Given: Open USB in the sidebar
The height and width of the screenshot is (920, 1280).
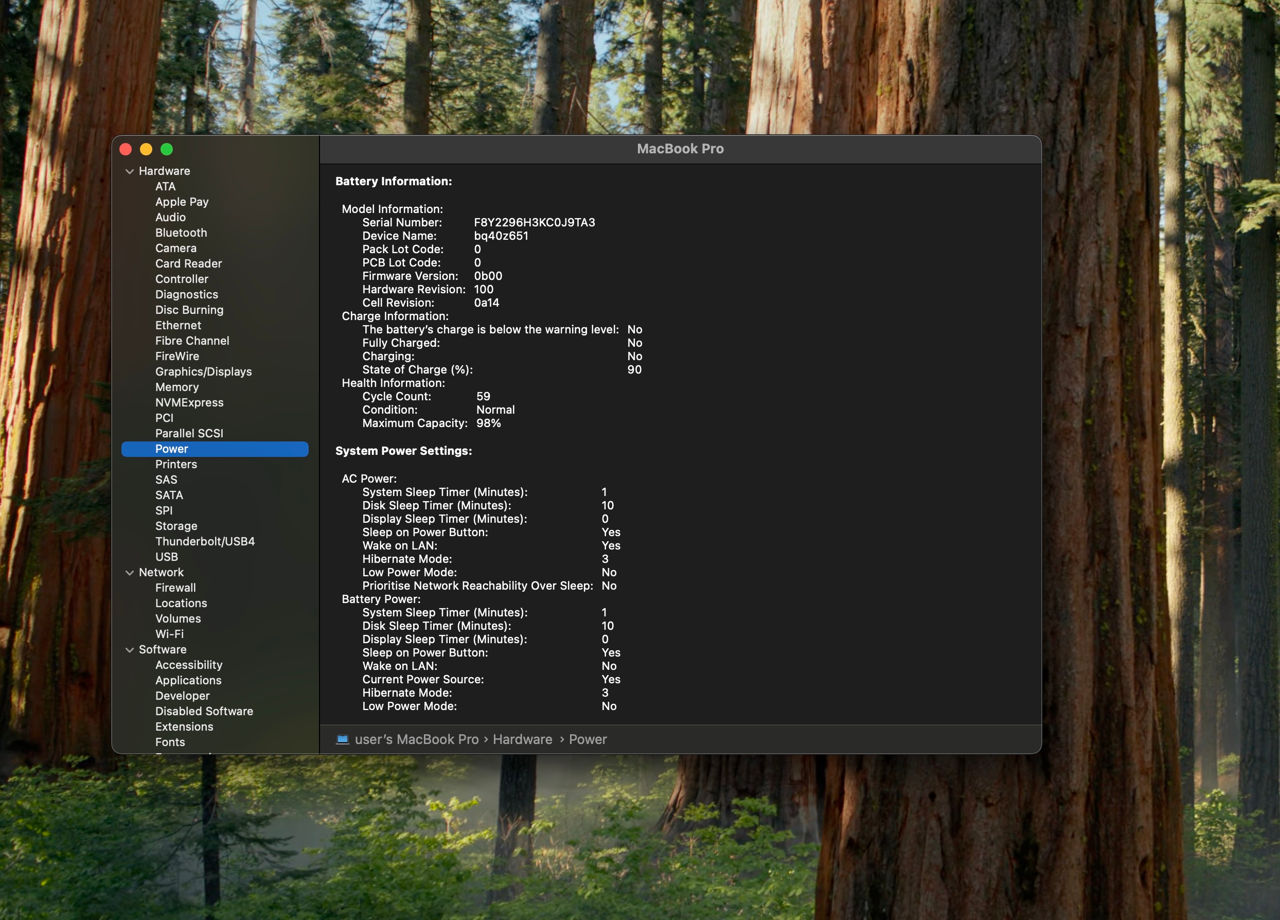Looking at the screenshot, I should (x=166, y=558).
